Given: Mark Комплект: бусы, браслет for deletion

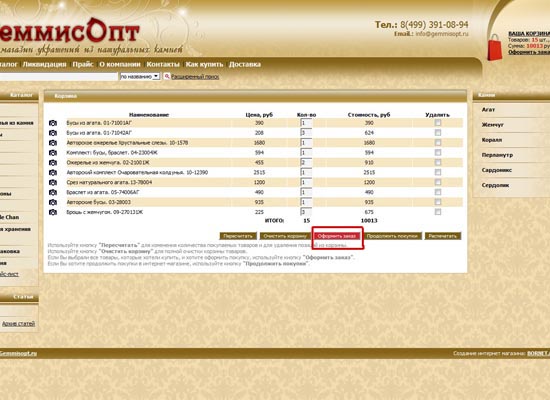Looking at the screenshot, I should [x=437, y=153].
